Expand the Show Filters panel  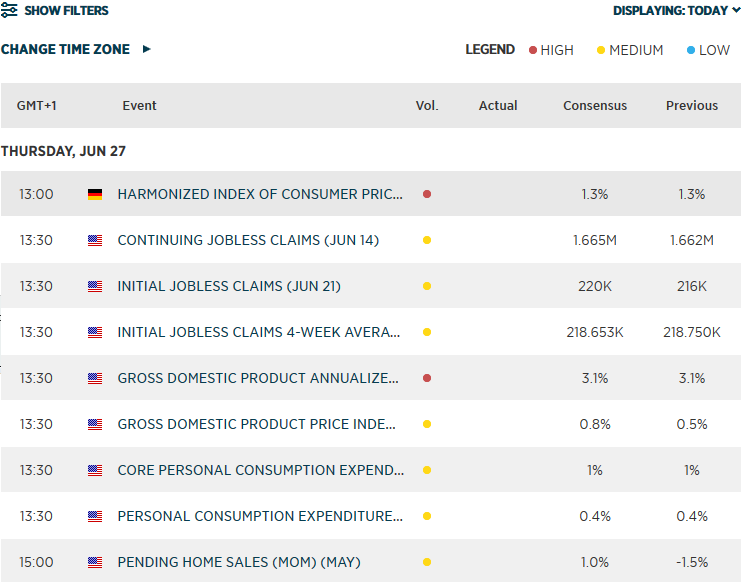[x=66, y=11]
